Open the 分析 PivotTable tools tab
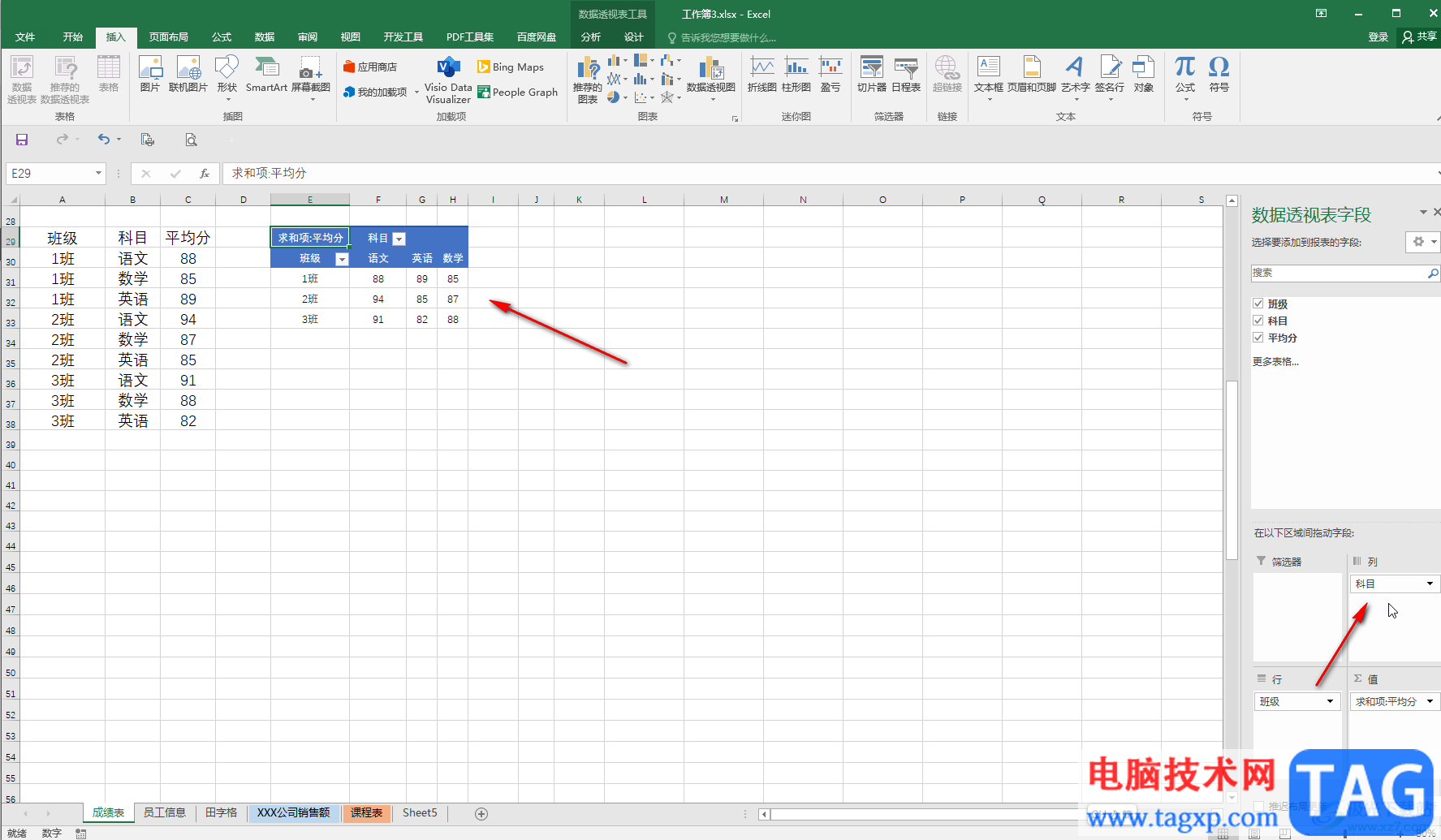Image resolution: width=1441 pixels, height=840 pixels. click(x=591, y=37)
